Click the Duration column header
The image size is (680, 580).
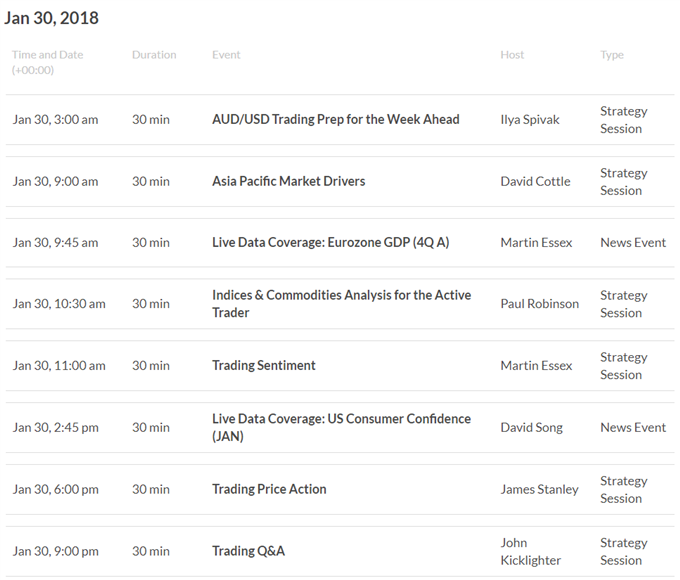tap(154, 55)
